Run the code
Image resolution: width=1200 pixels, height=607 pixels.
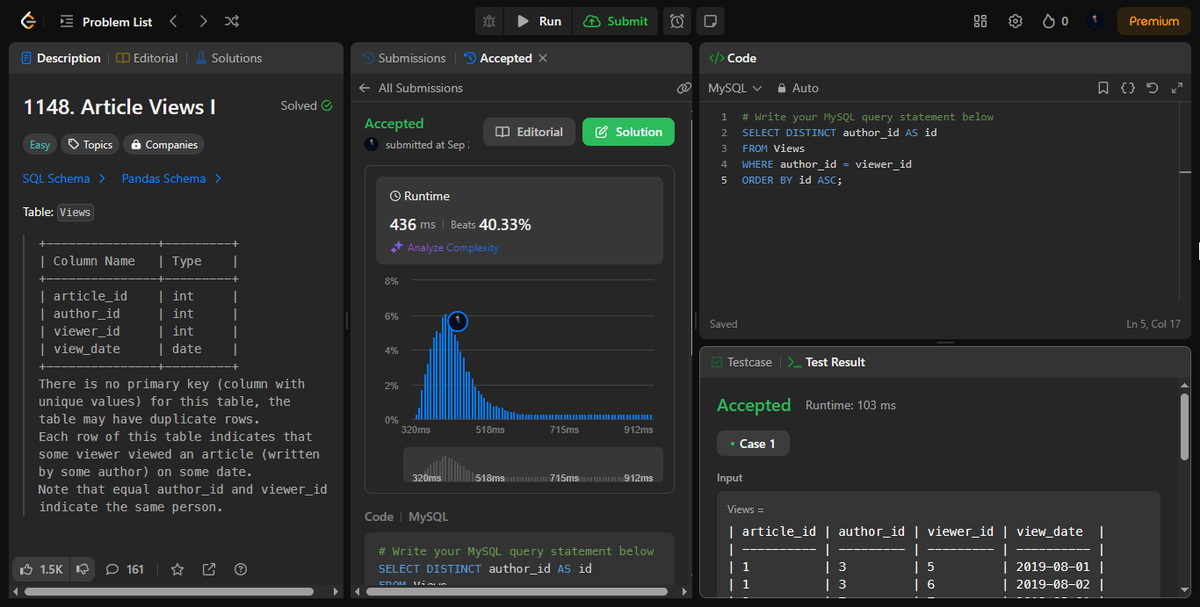click(539, 21)
